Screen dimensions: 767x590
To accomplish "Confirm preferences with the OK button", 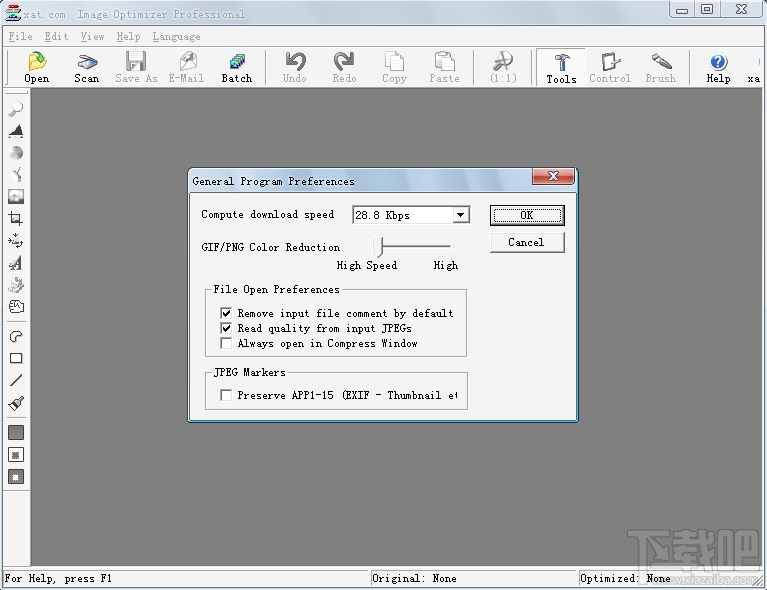I will click(527, 215).
